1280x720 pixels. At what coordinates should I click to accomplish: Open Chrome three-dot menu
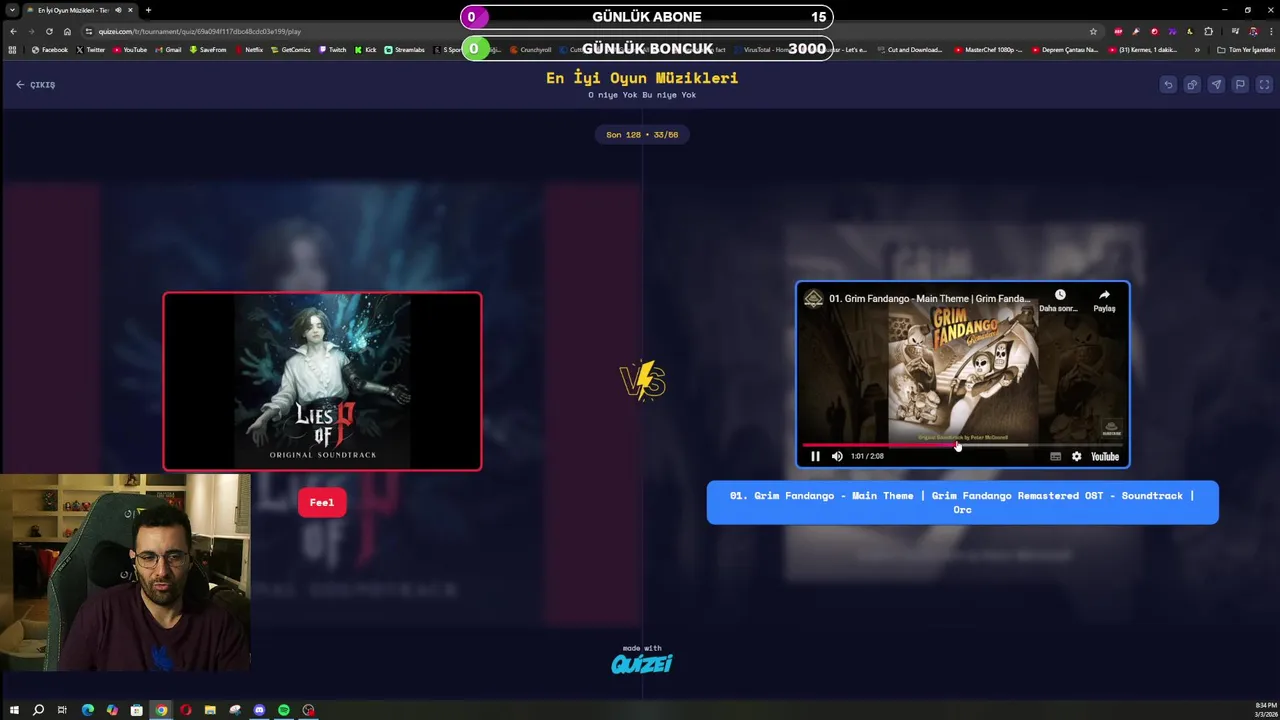pos(1270,31)
